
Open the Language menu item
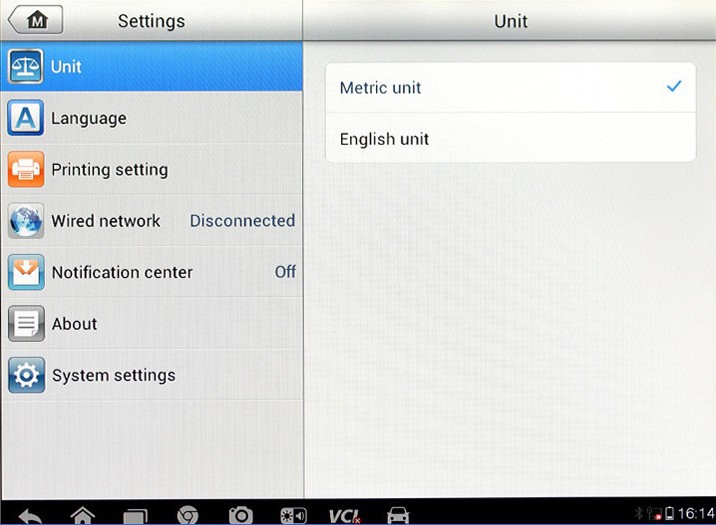point(89,118)
